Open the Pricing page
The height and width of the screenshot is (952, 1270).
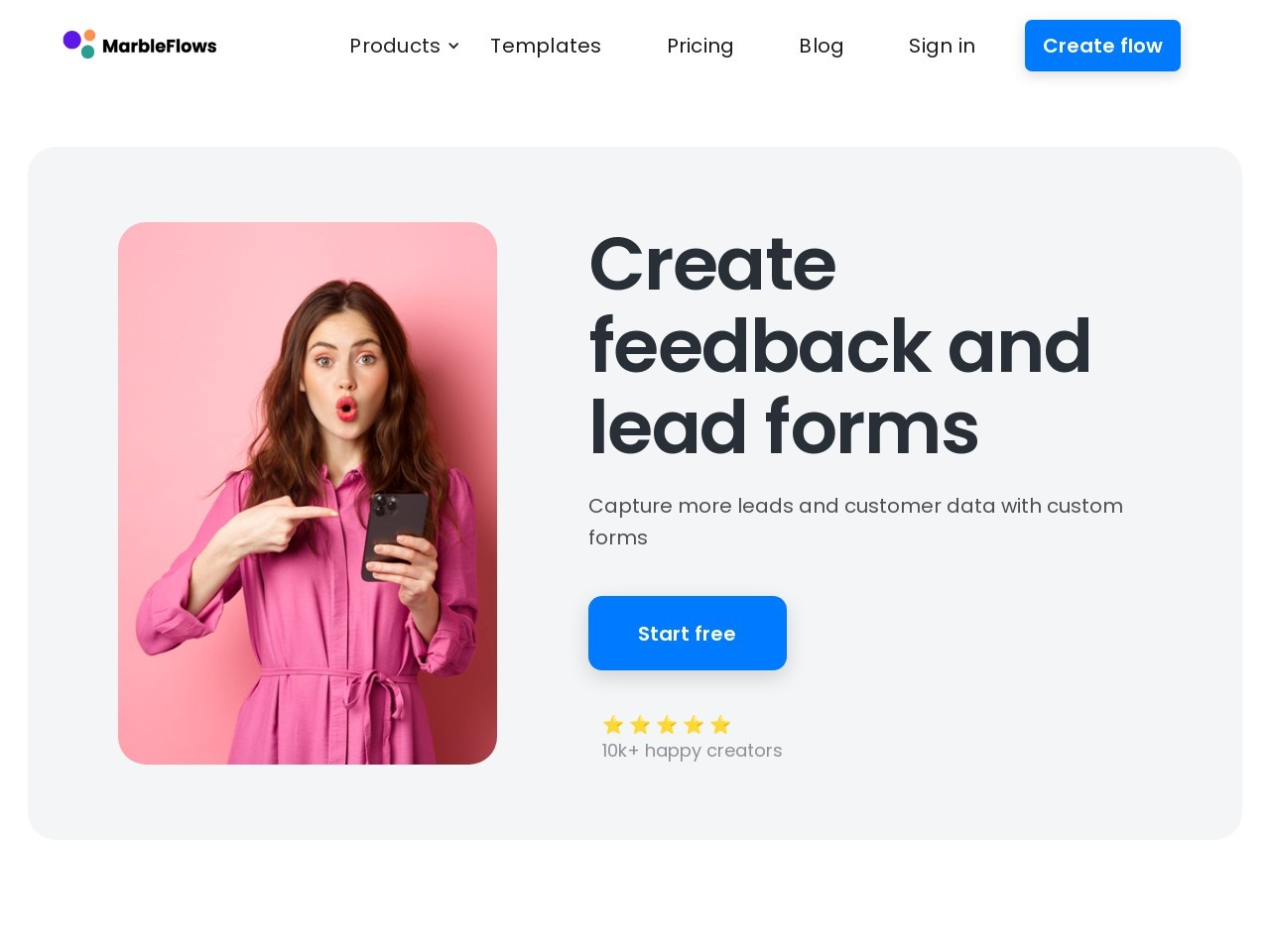click(x=700, y=46)
